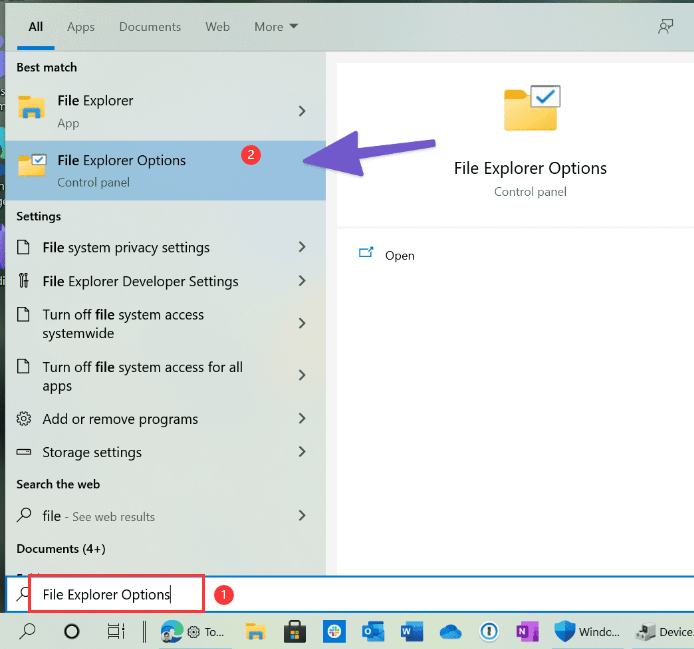Open the More filters dropdown
Viewport: 694px width, 649px height.
point(276,27)
